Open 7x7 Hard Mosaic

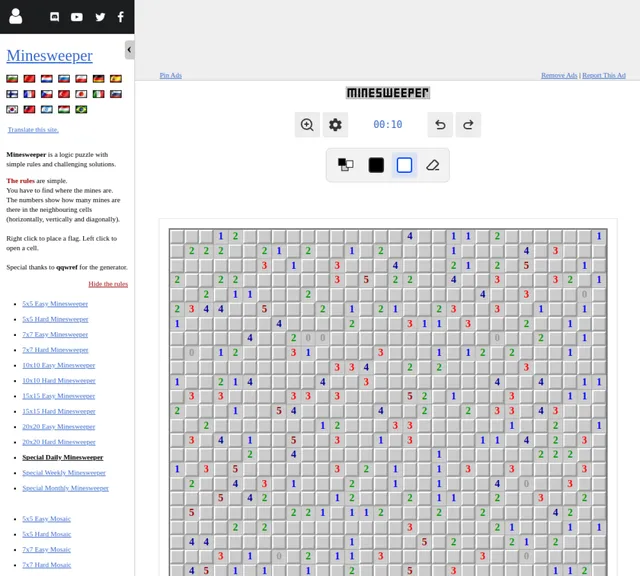pos(47,565)
